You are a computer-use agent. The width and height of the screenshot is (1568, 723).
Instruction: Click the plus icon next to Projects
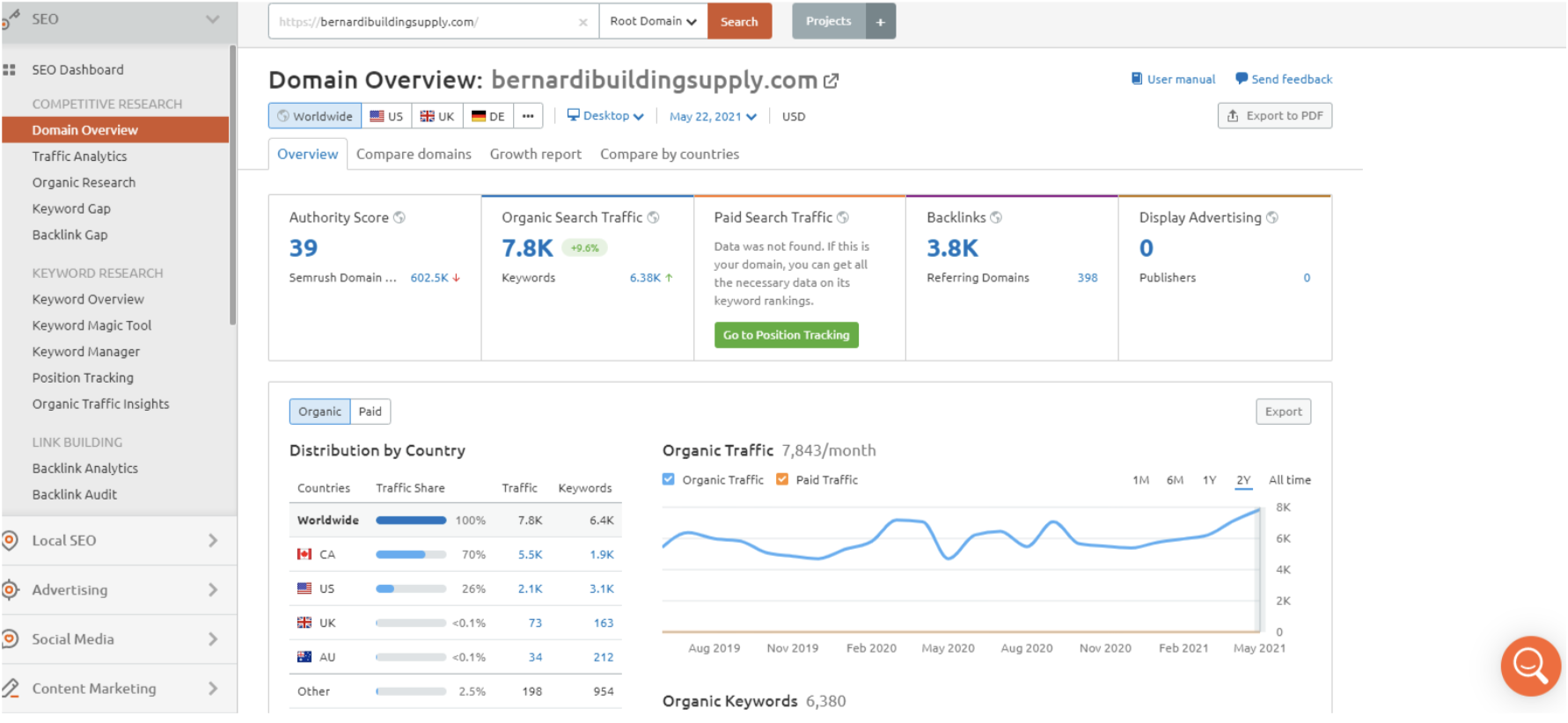[880, 22]
